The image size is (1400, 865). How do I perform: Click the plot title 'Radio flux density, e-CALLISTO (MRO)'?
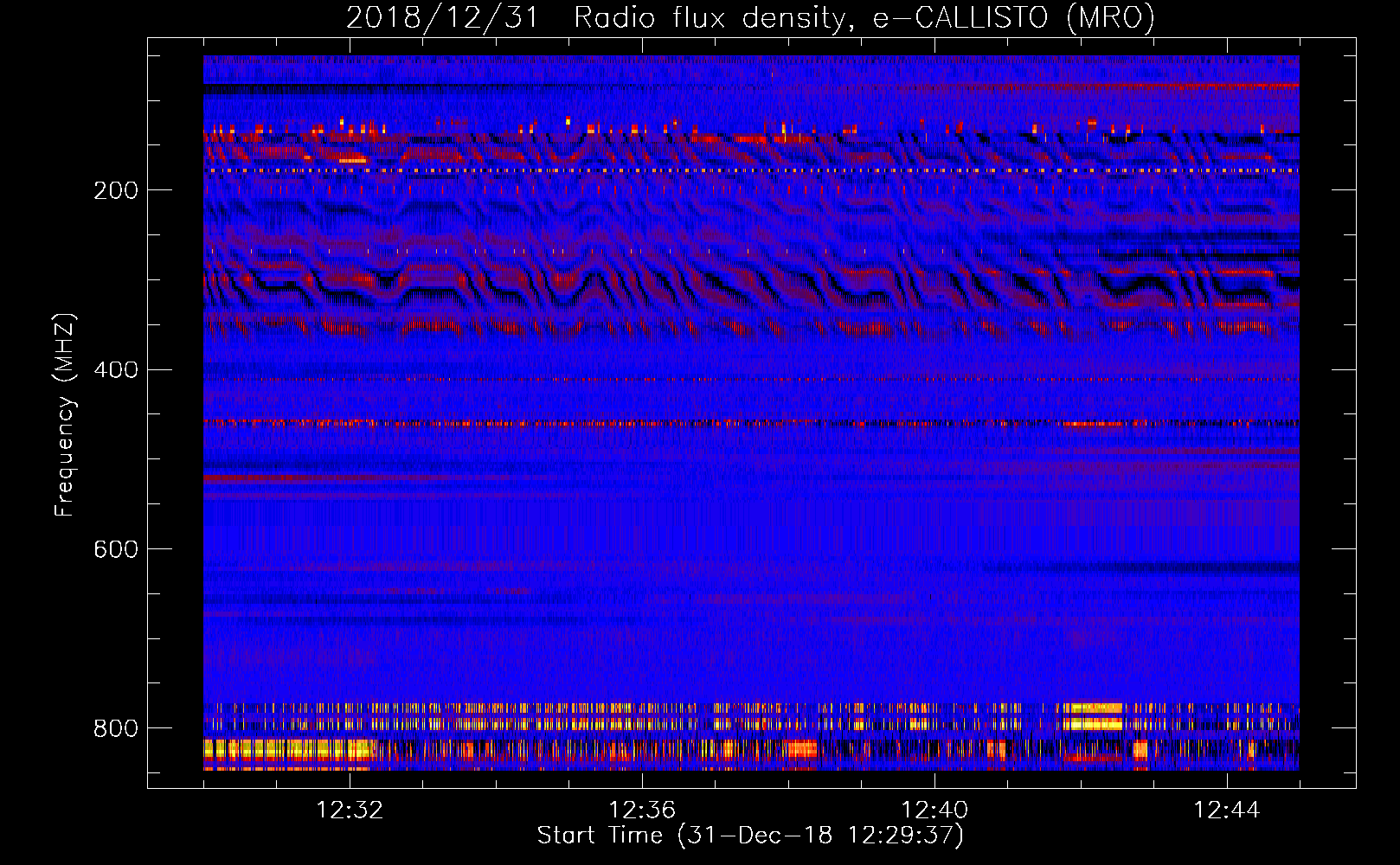864,18
